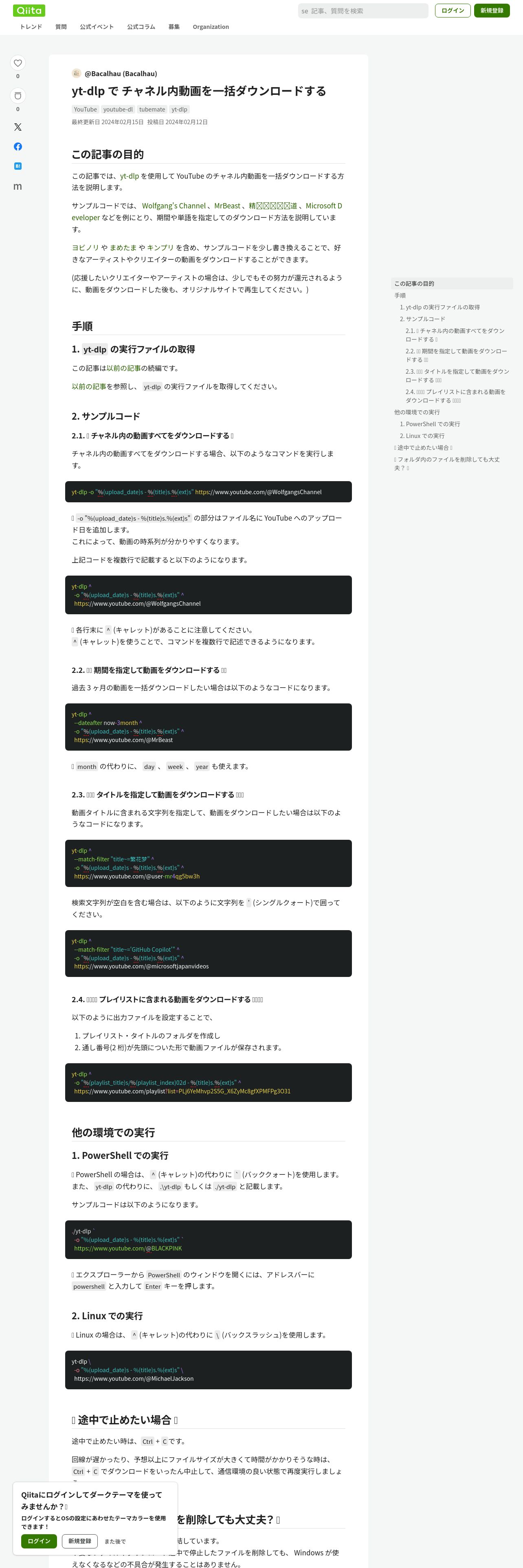The width and height of the screenshot is (523, 1568).
Task: Click the stock bookmark icon
Action: pyautogui.click(x=18, y=96)
